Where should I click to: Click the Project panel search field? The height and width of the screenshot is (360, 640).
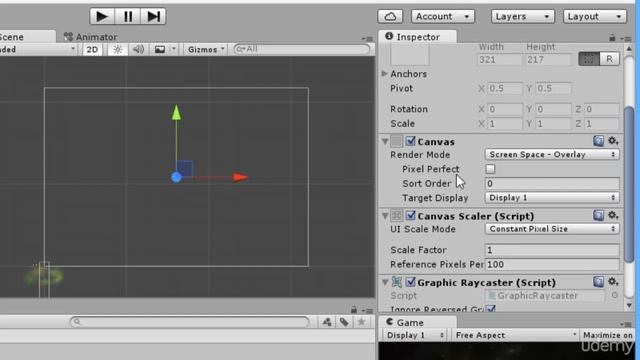tap(189, 322)
